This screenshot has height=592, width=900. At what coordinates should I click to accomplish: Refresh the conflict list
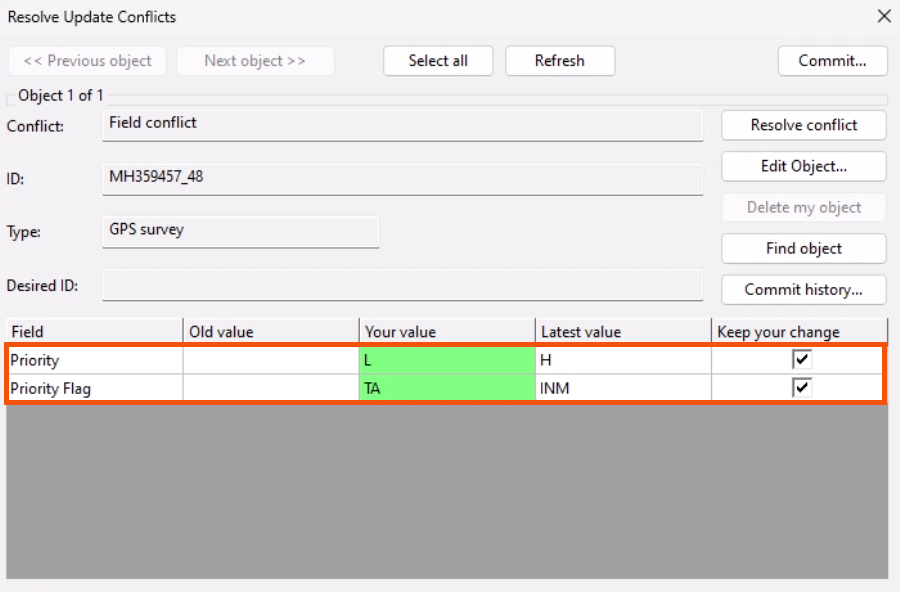point(560,60)
